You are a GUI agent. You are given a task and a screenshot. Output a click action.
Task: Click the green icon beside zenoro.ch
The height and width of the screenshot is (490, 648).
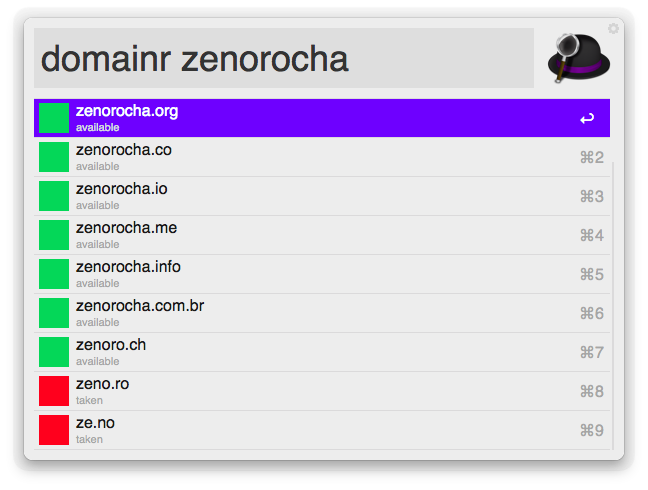(x=54, y=352)
